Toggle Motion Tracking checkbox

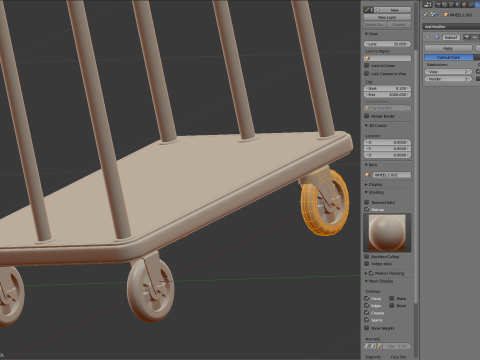371,273
